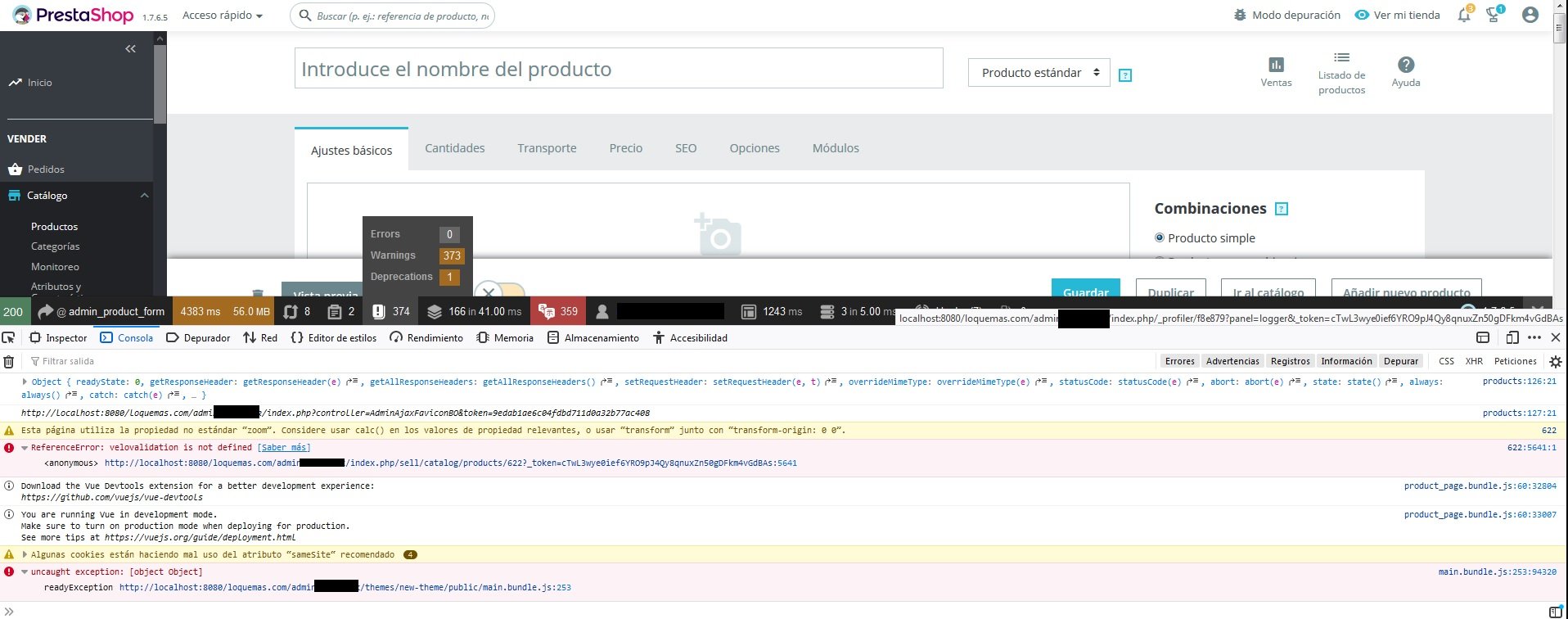This screenshot has height=619, width=1568.
Task: Switch to the Transporte tab
Action: 547,148
